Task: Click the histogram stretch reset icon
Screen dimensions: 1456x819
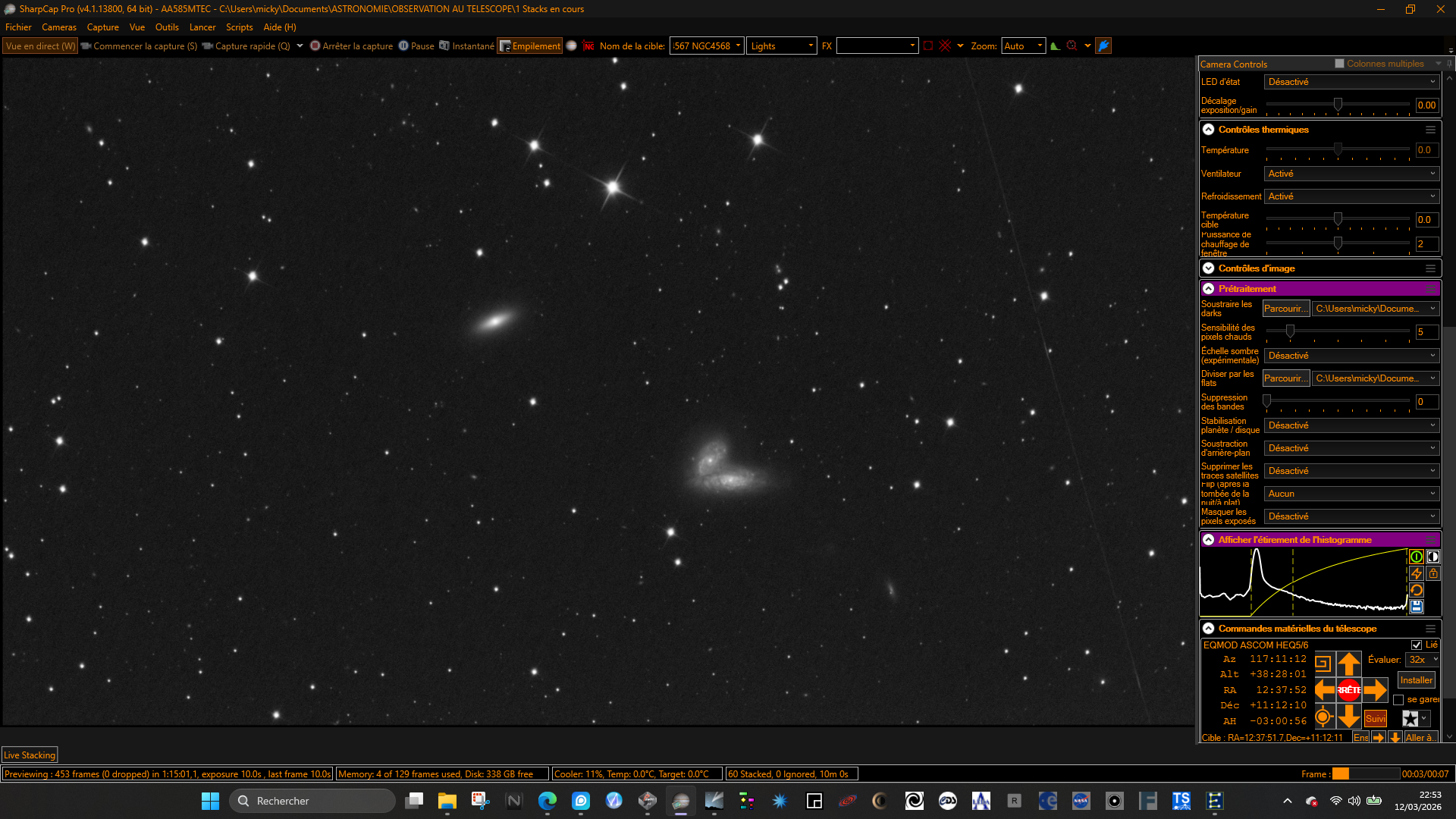Action: (1416, 590)
